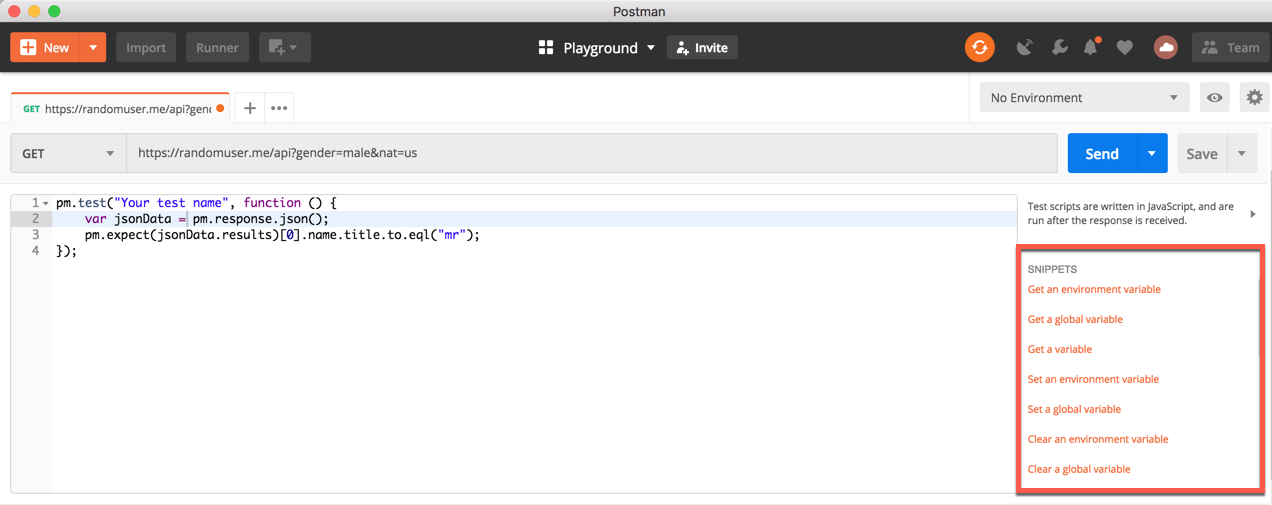Click the Invite button
Image resolution: width=1272 pixels, height=505 pixels.
pyautogui.click(x=702, y=47)
